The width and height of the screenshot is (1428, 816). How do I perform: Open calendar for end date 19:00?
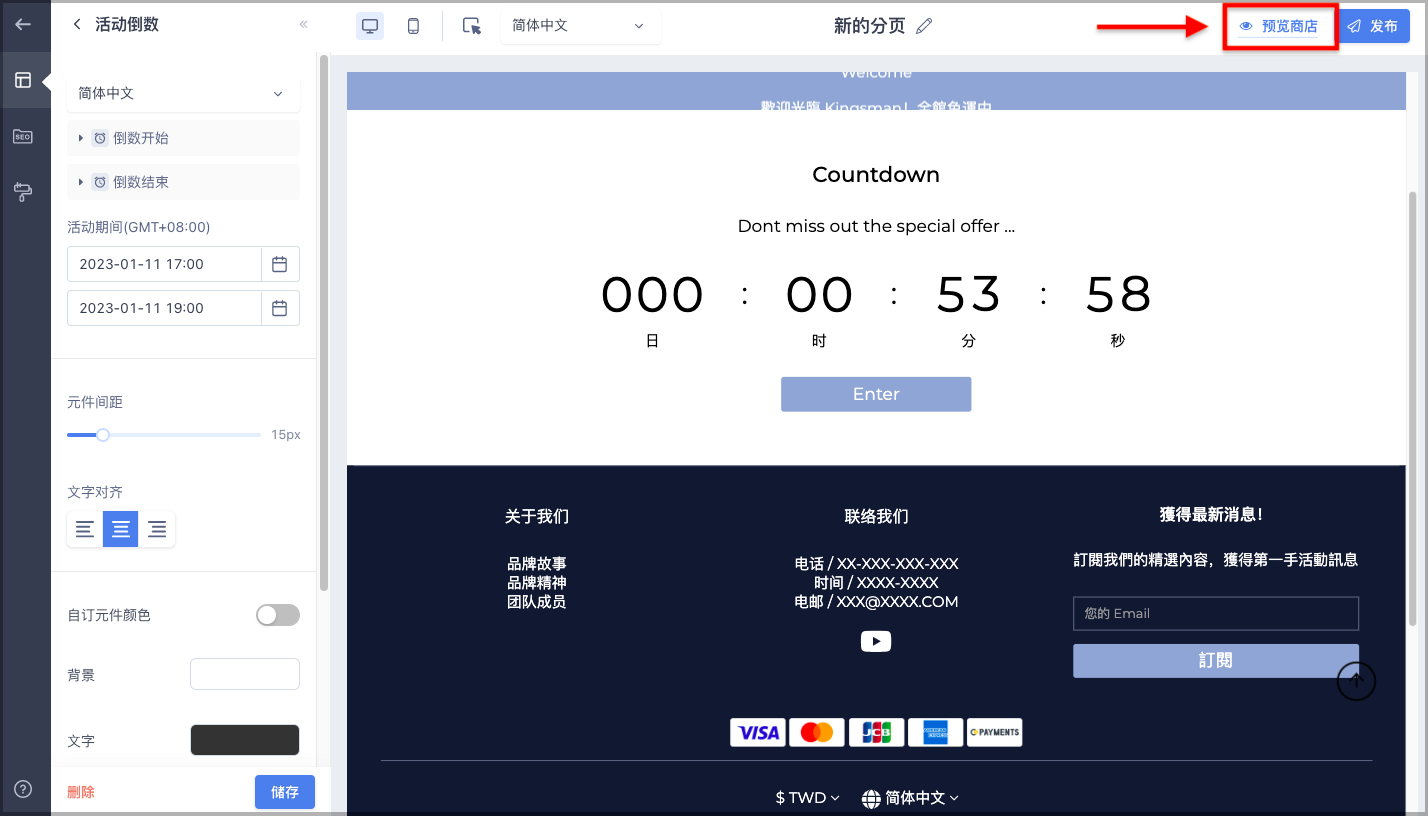280,308
